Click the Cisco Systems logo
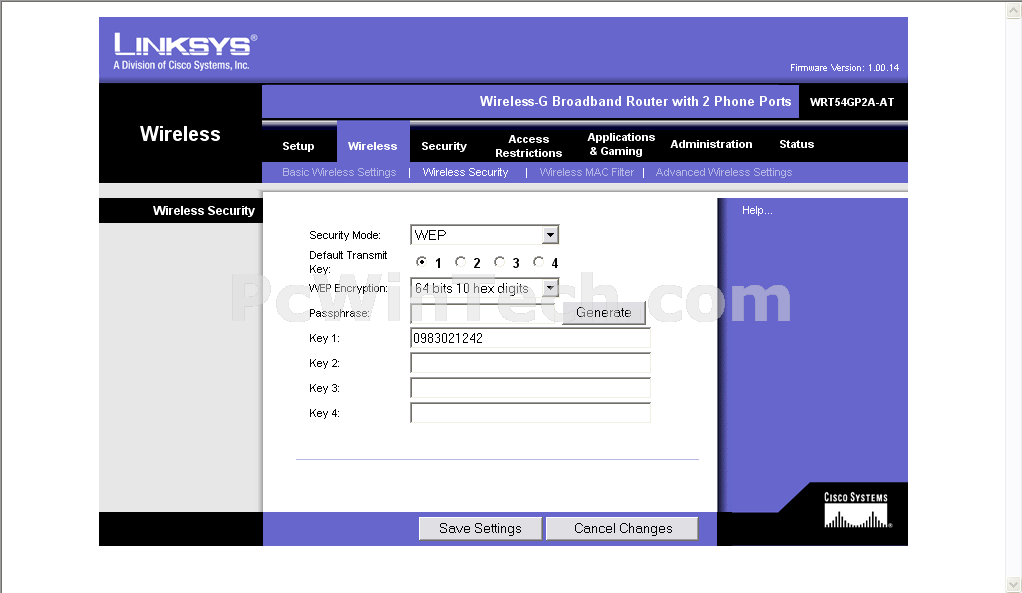This screenshot has width=1022, height=593. [856, 510]
